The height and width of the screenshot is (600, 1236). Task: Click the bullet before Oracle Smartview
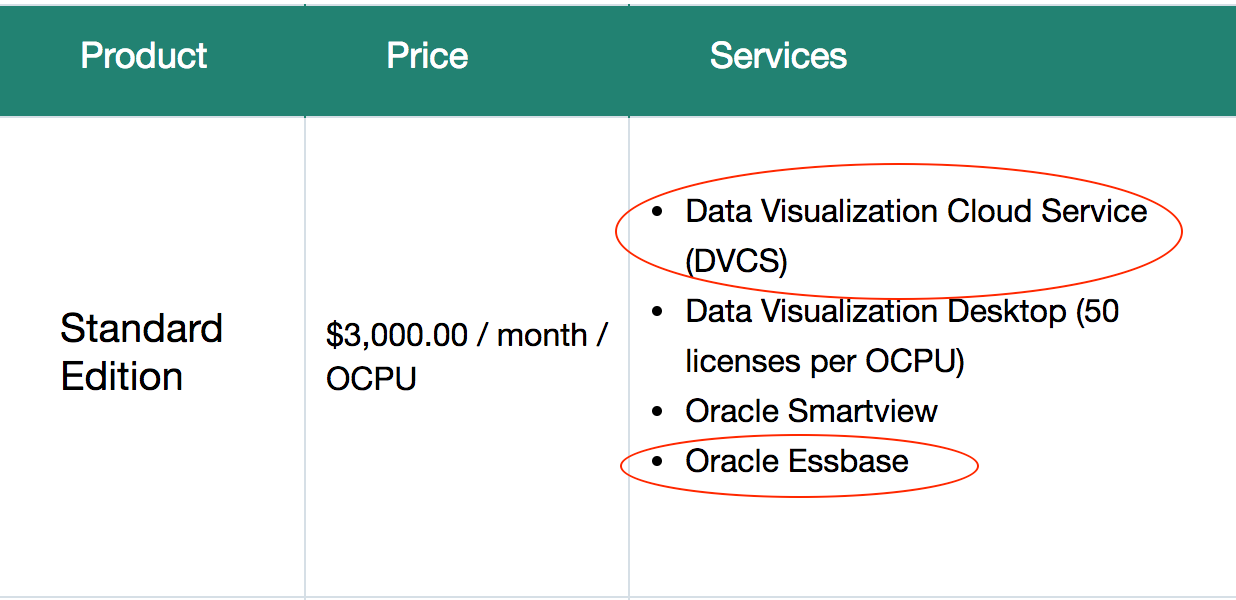pyautogui.click(x=657, y=412)
